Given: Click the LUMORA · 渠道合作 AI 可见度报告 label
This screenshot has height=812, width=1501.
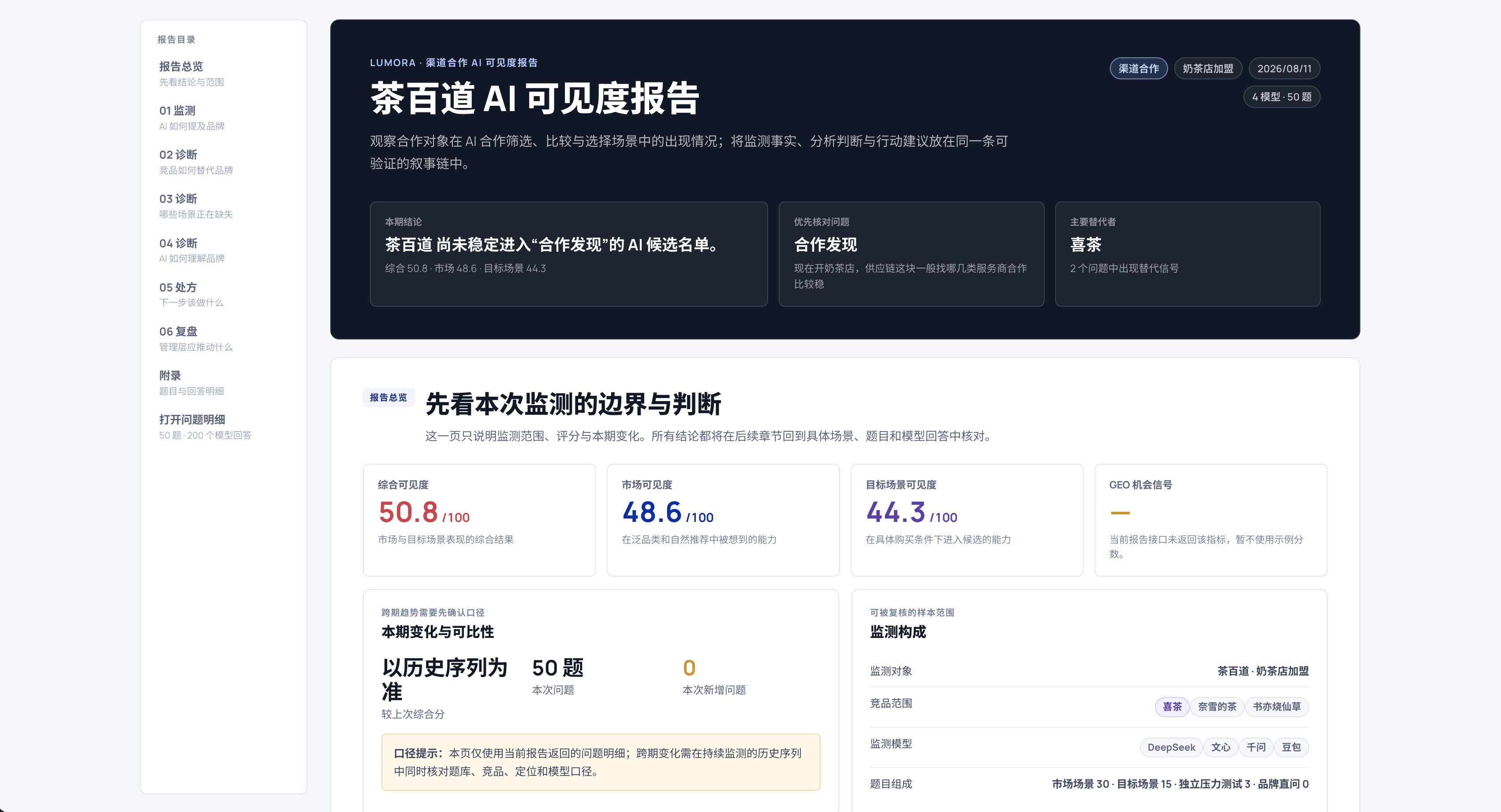Looking at the screenshot, I should [453, 62].
